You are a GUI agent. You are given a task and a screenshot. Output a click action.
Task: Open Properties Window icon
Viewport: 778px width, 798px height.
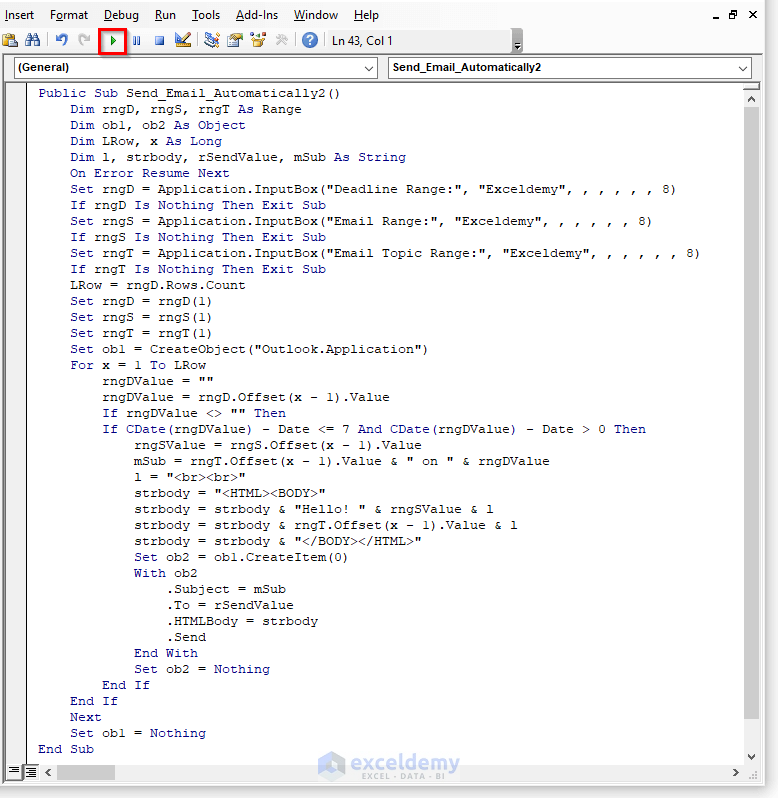pyautogui.click(x=235, y=40)
